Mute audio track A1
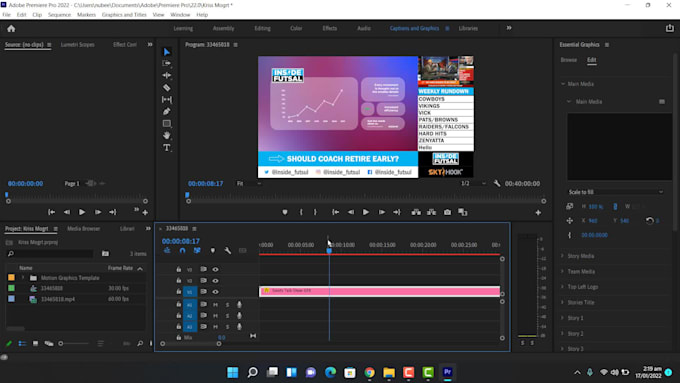The image size is (680, 383). pos(215,304)
